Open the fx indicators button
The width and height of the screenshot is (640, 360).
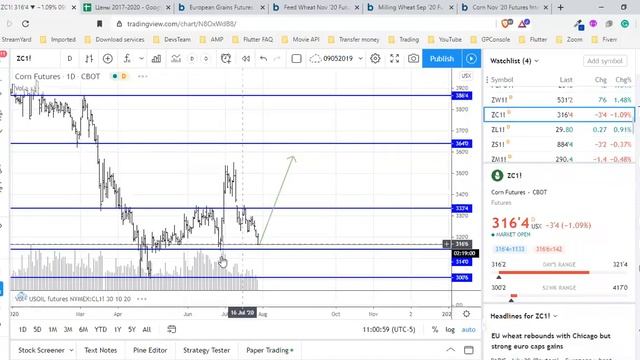click(127, 59)
